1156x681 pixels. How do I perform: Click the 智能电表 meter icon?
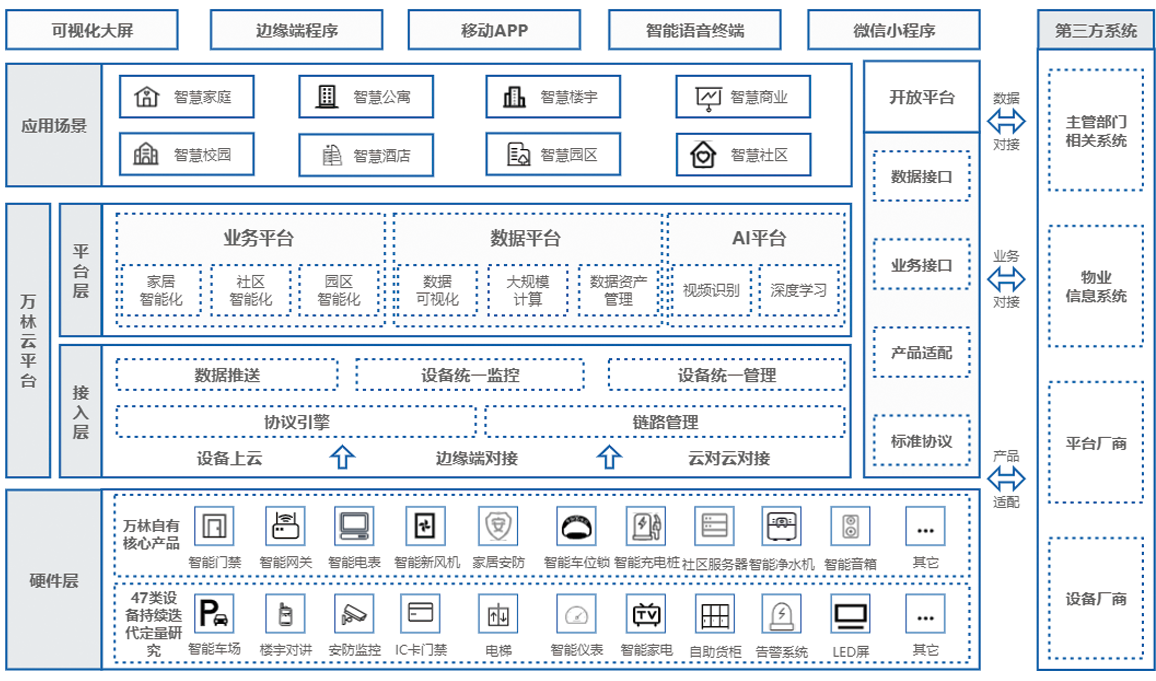tap(355, 527)
